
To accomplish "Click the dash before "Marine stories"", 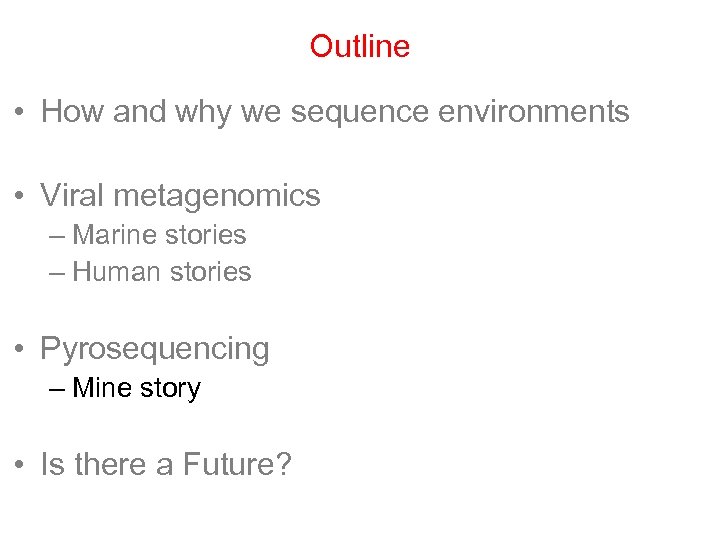I will click(x=55, y=236).
